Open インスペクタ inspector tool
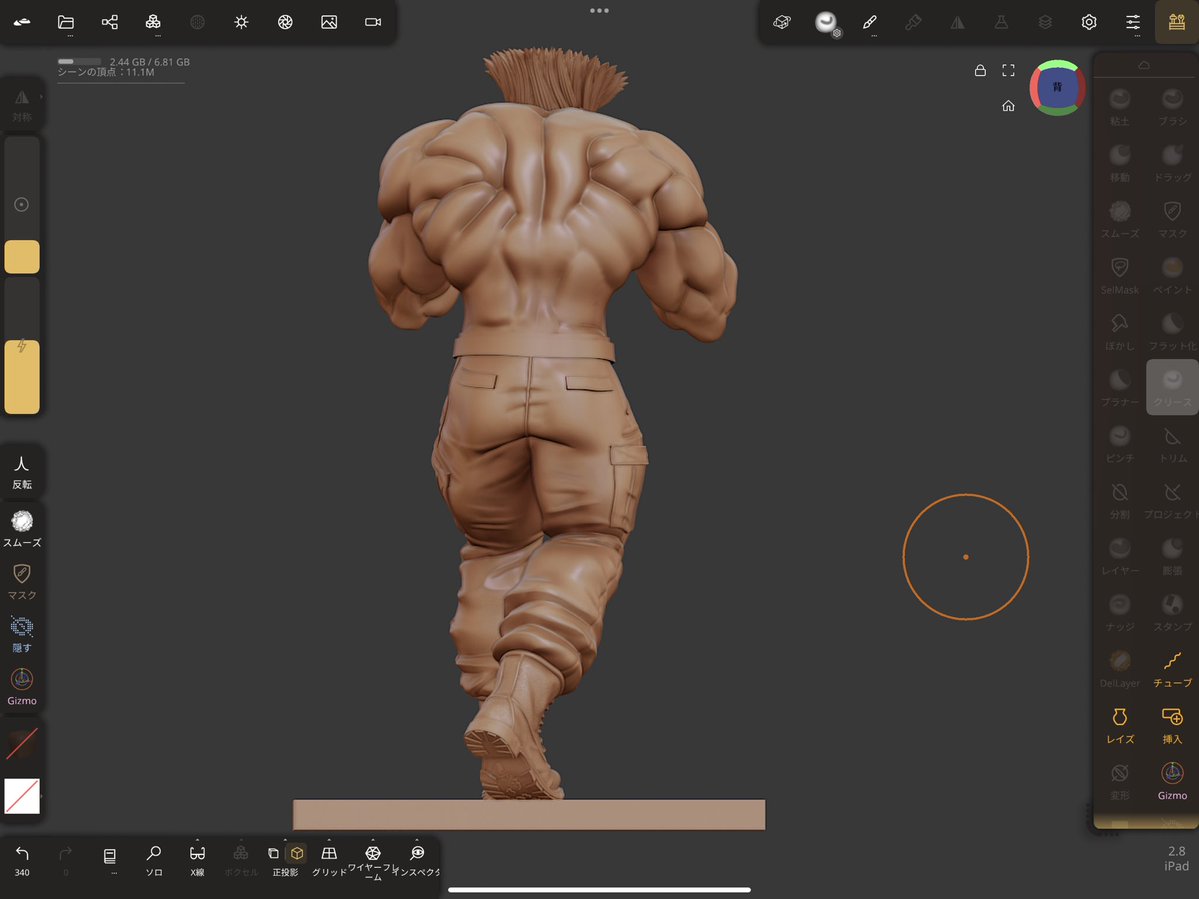The height and width of the screenshot is (899, 1199). pyautogui.click(x=417, y=861)
